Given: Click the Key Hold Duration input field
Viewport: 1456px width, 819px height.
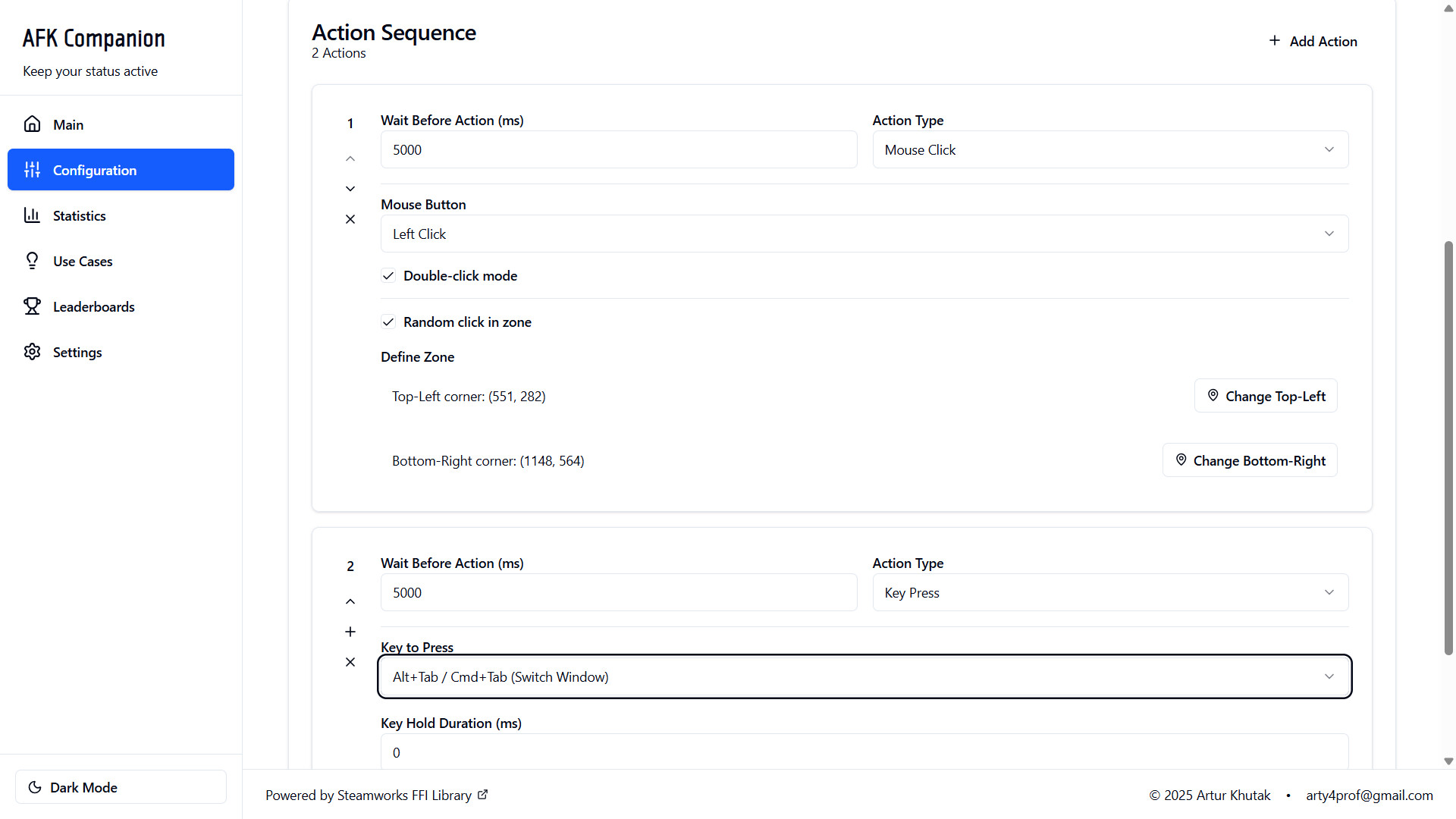Looking at the screenshot, I should point(864,752).
